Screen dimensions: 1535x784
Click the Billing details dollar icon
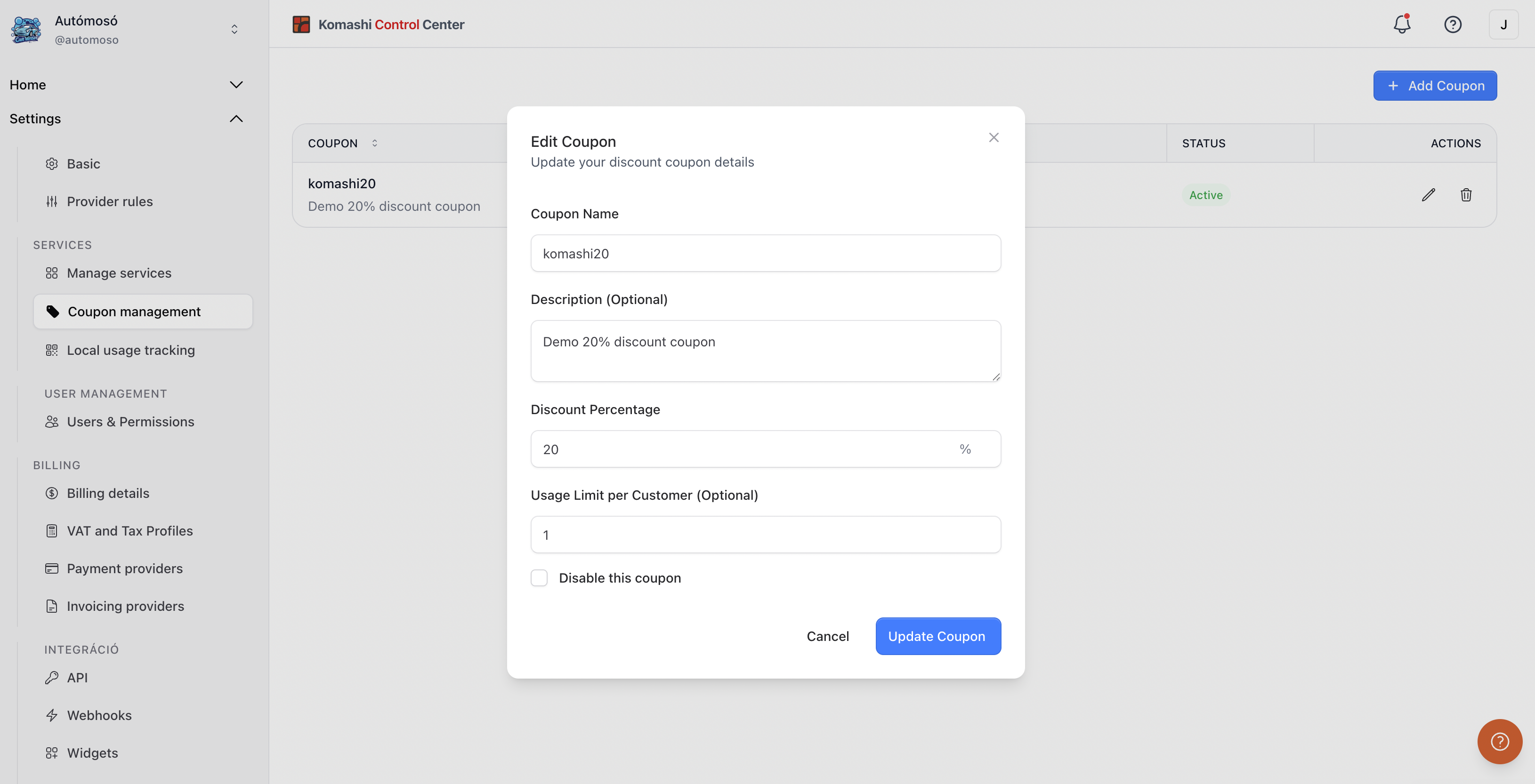click(52, 493)
